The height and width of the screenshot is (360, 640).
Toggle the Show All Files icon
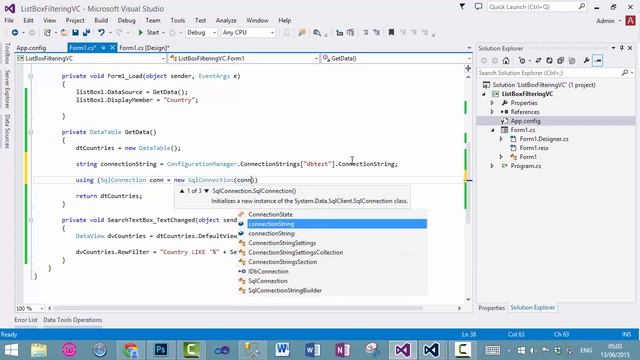click(572, 60)
